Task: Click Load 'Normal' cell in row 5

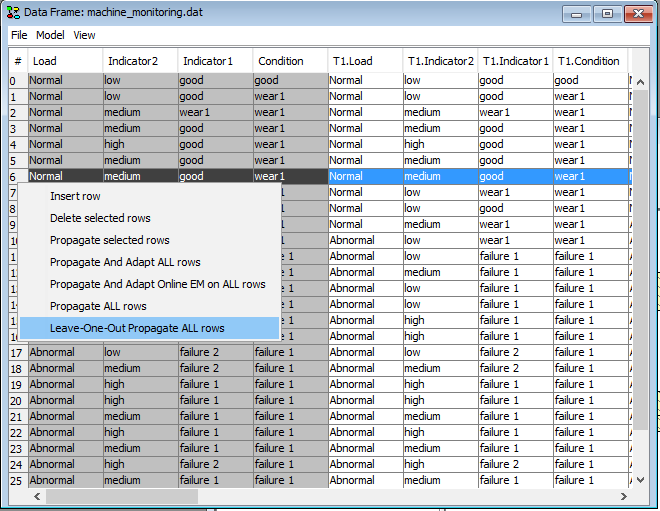Action: [x=66, y=160]
